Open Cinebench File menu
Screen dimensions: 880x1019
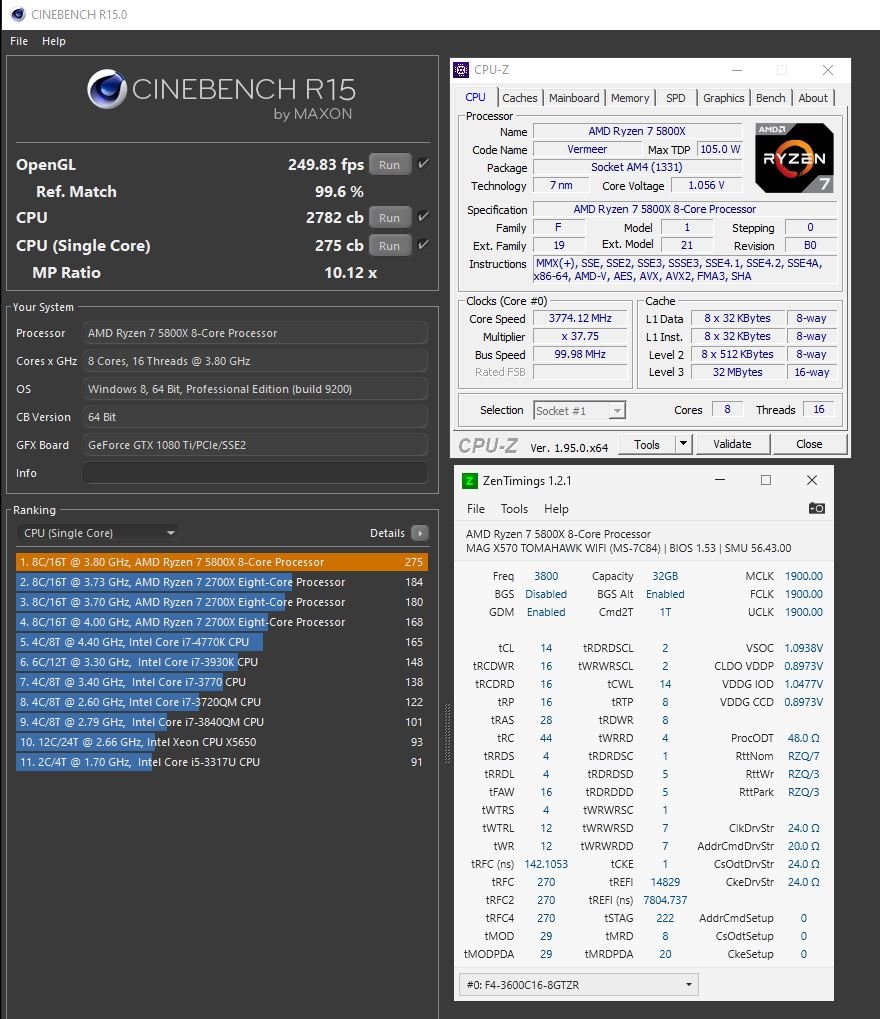click(x=19, y=41)
